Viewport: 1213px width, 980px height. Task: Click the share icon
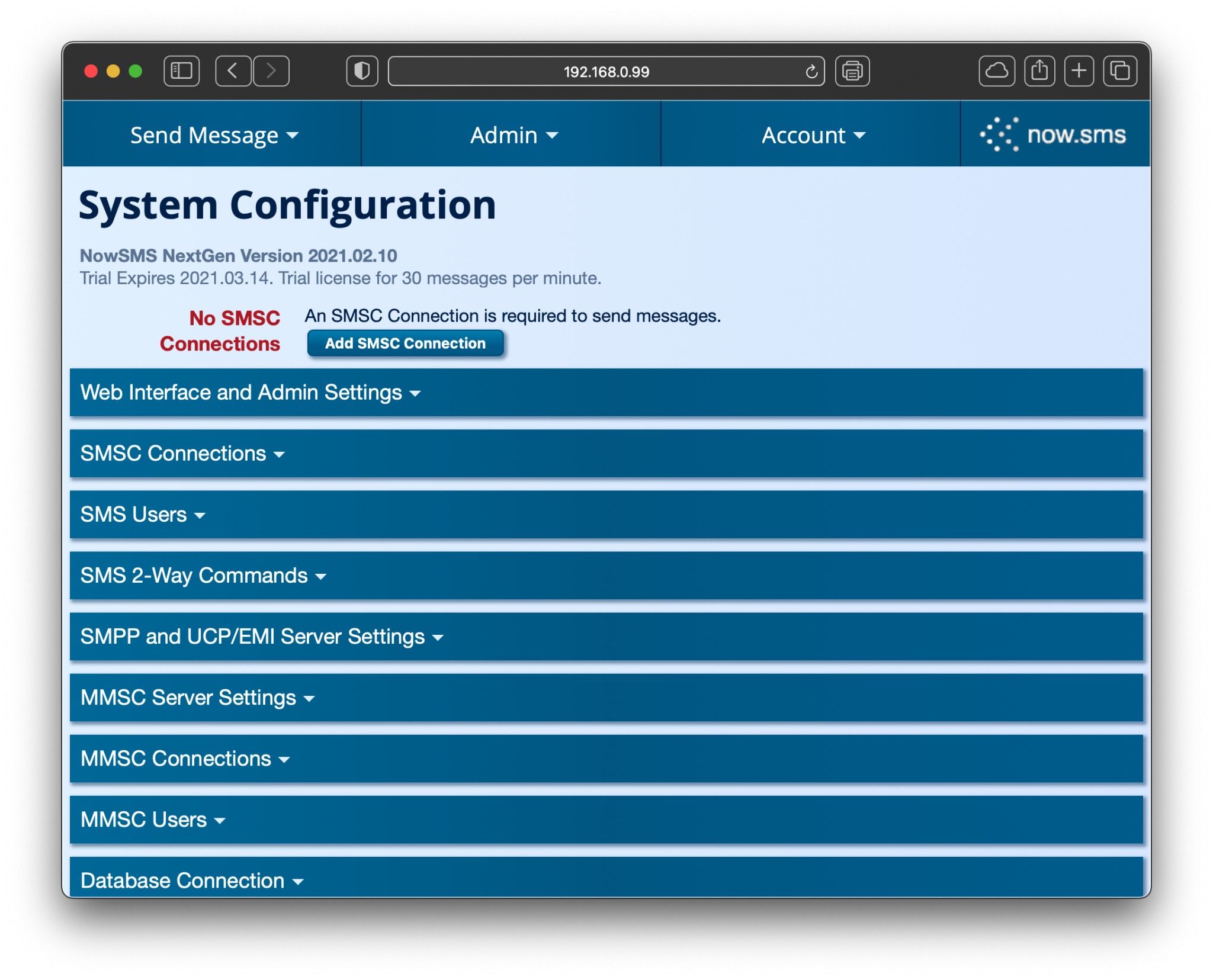click(1039, 71)
